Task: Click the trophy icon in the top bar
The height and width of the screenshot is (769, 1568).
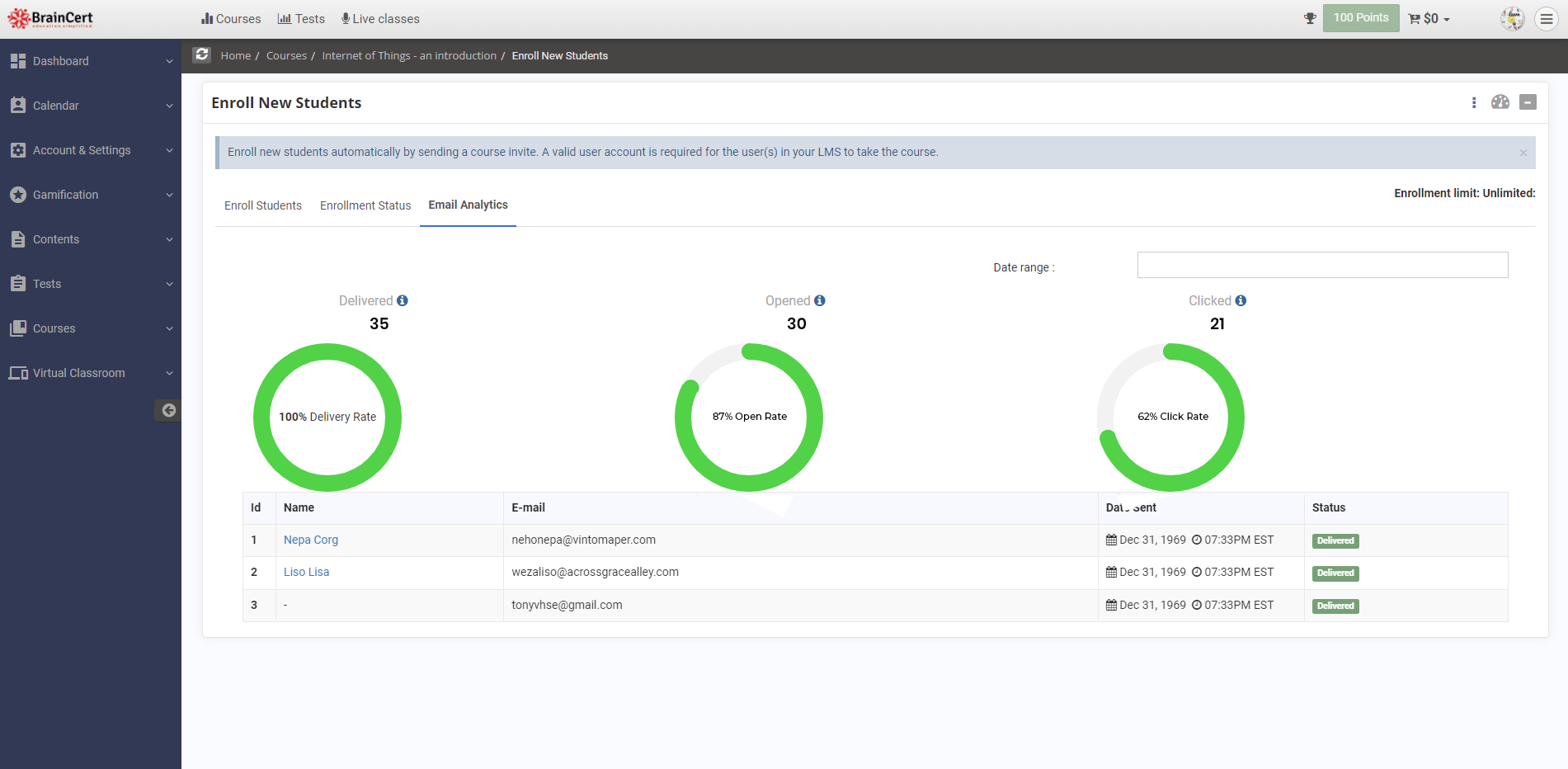Action: coord(1310,18)
